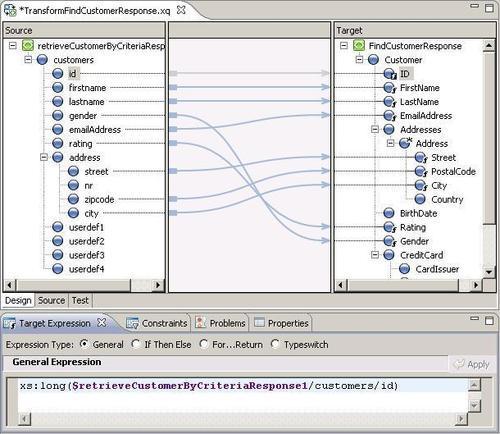Choose the For...Return radio button
This screenshot has height=434, width=500.
[203, 344]
